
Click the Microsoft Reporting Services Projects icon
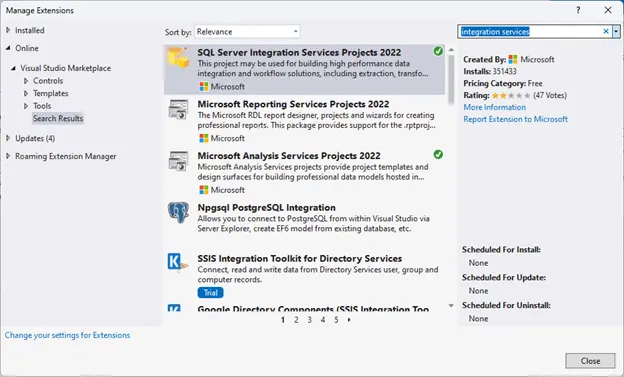178,109
